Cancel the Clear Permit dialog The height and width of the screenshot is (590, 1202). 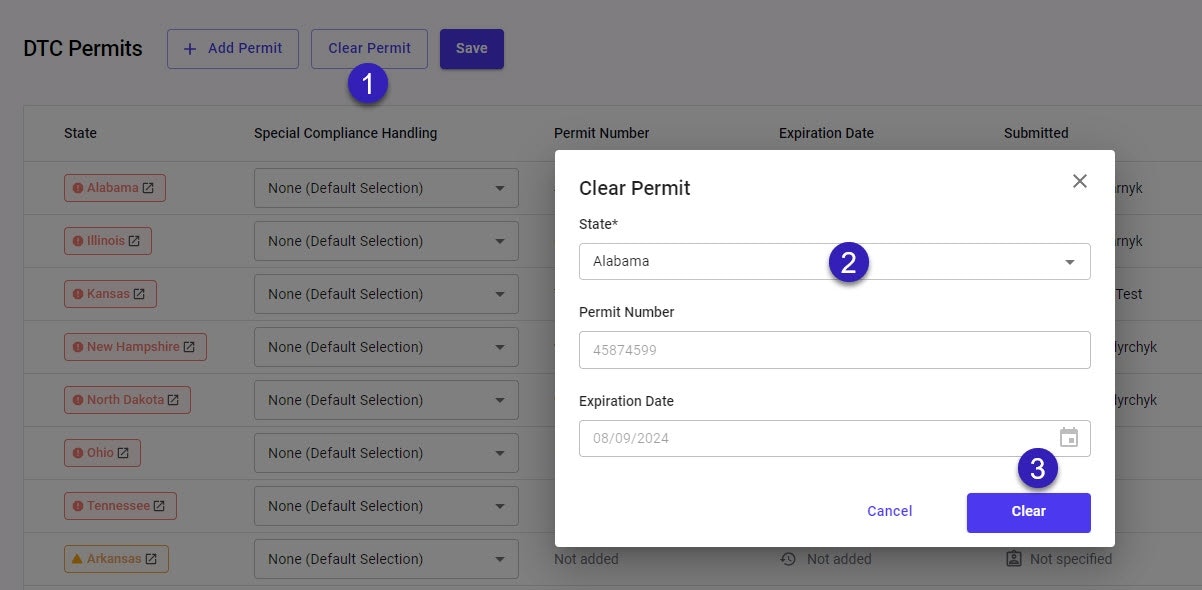coord(889,512)
